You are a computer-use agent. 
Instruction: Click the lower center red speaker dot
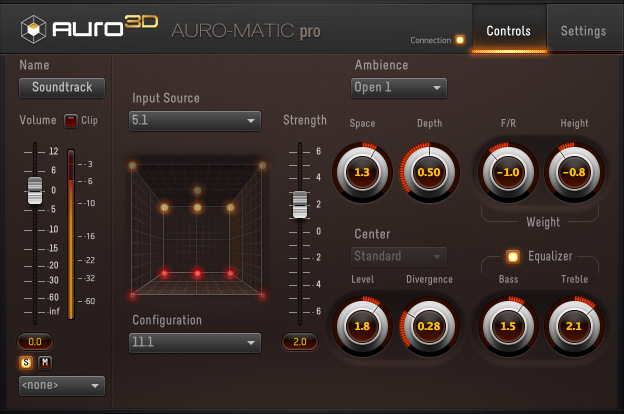coord(197,273)
